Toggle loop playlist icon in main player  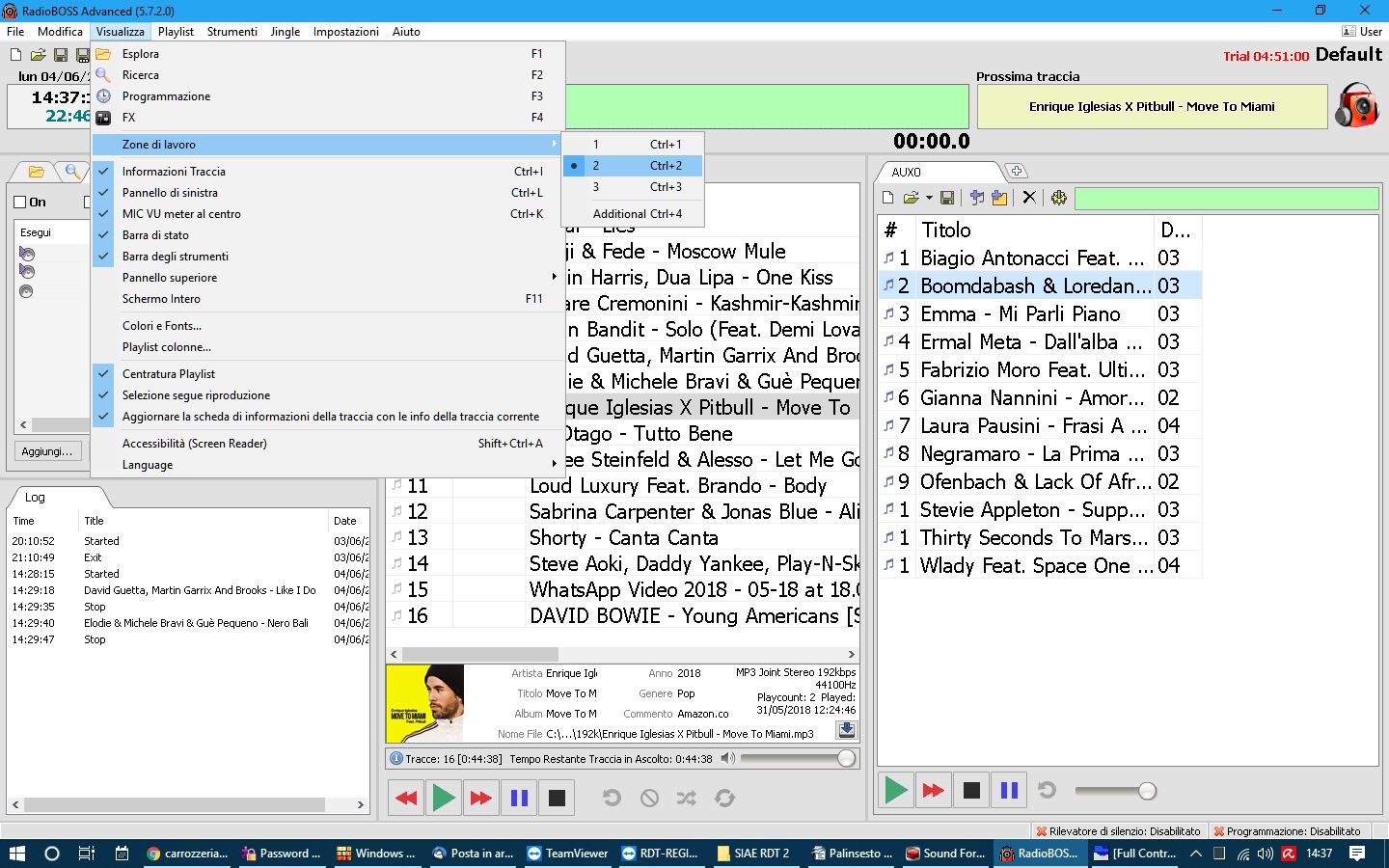(724, 798)
